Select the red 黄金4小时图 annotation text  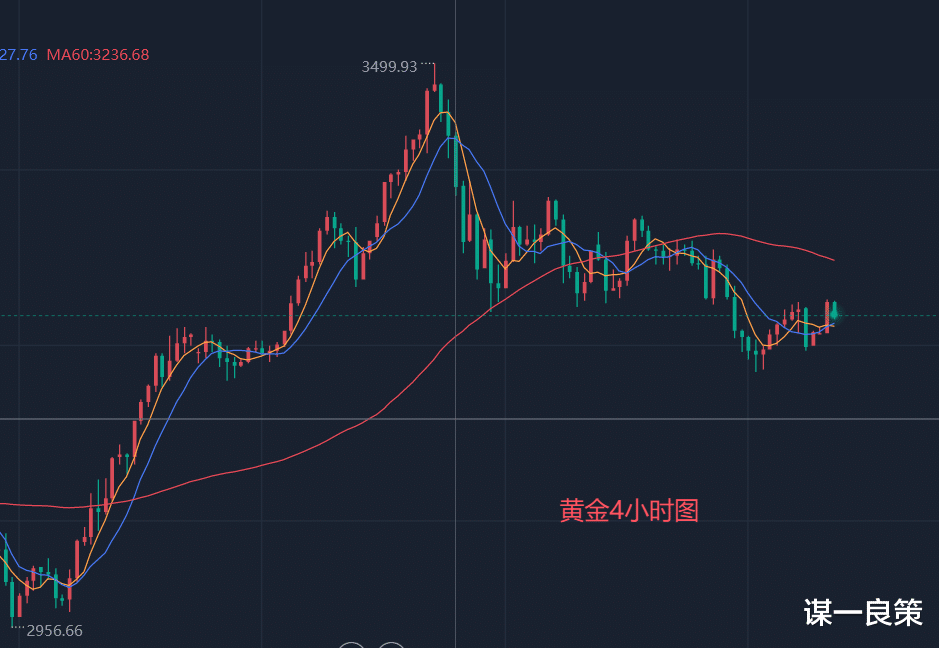tap(629, 511)
